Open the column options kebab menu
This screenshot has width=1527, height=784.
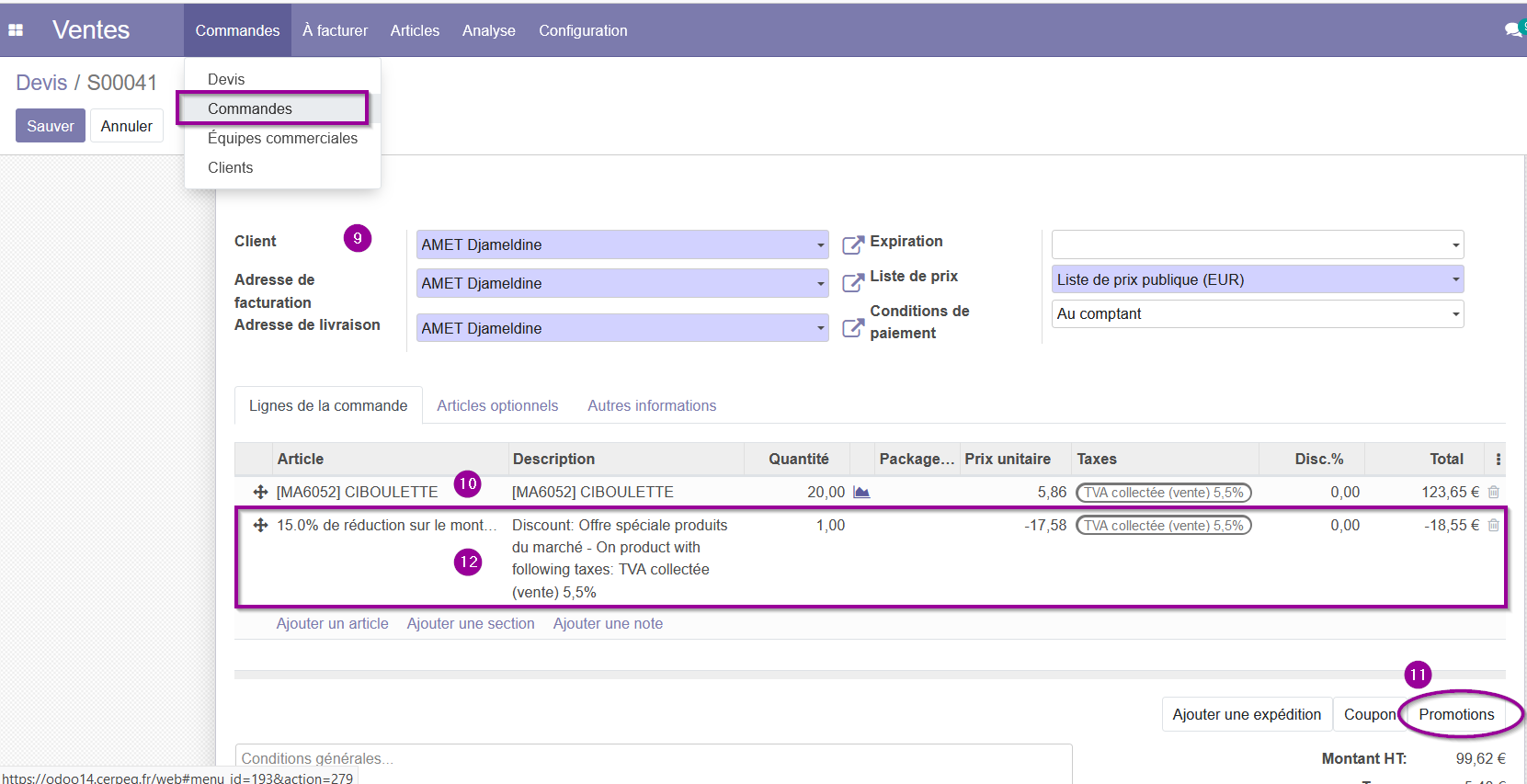pos(1498,459)
